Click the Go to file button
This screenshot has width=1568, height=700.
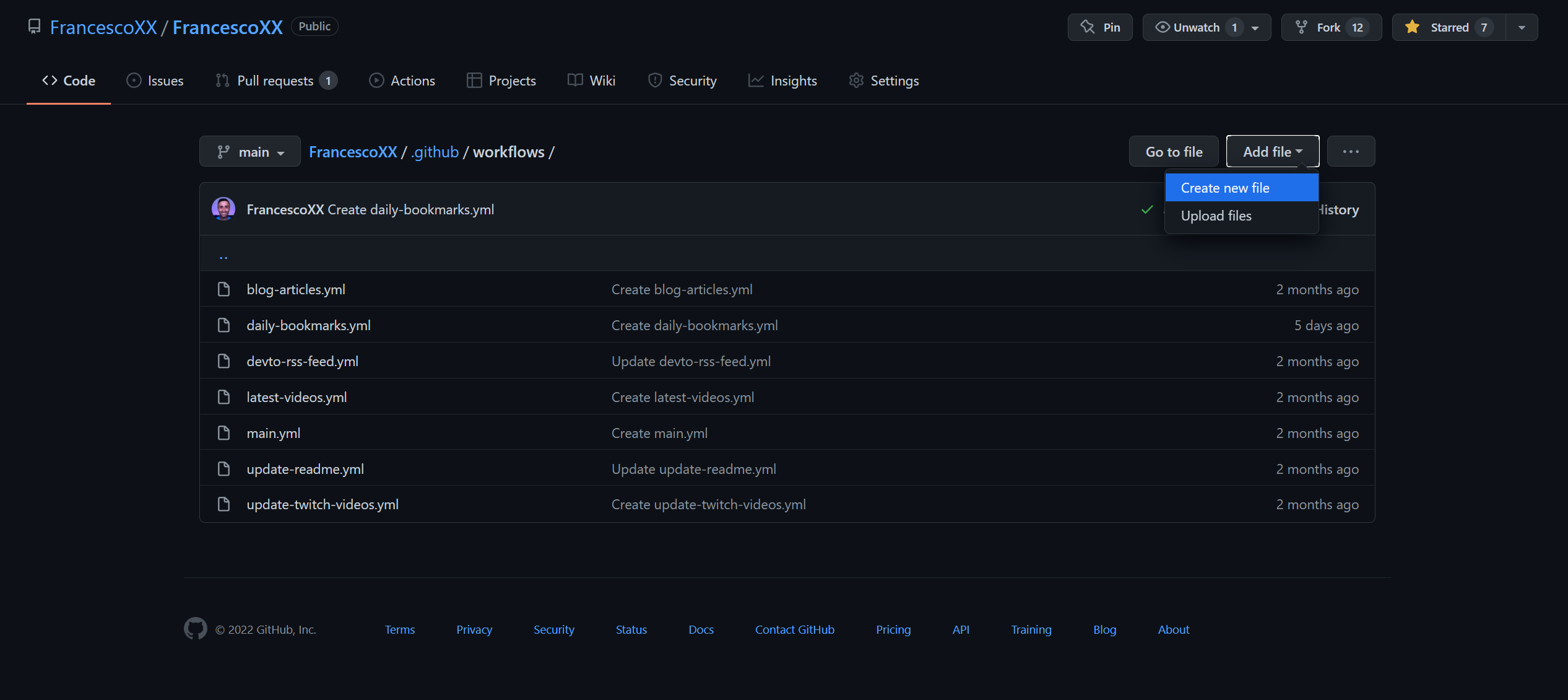coord(1174,151)
